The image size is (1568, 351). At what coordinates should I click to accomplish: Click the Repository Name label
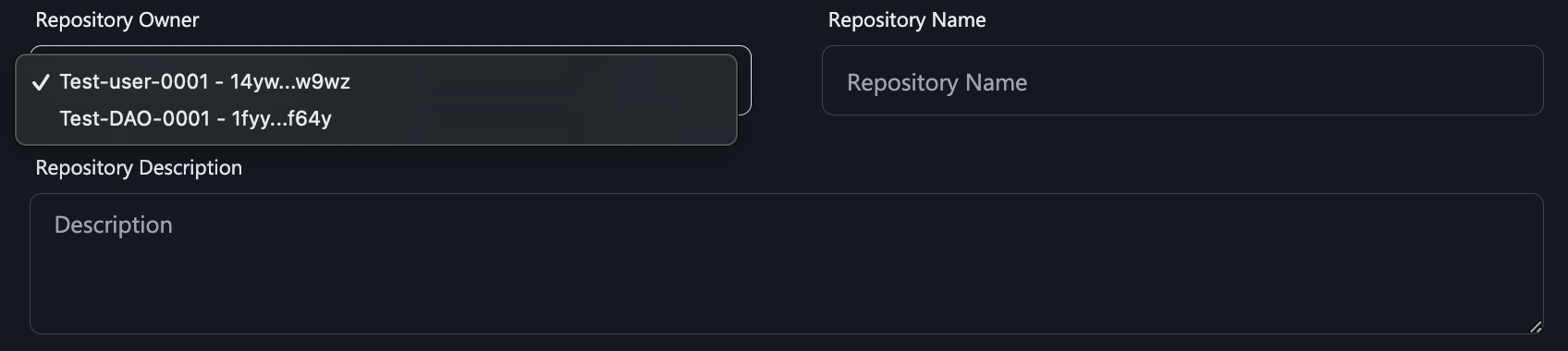(x=907, y=19)
